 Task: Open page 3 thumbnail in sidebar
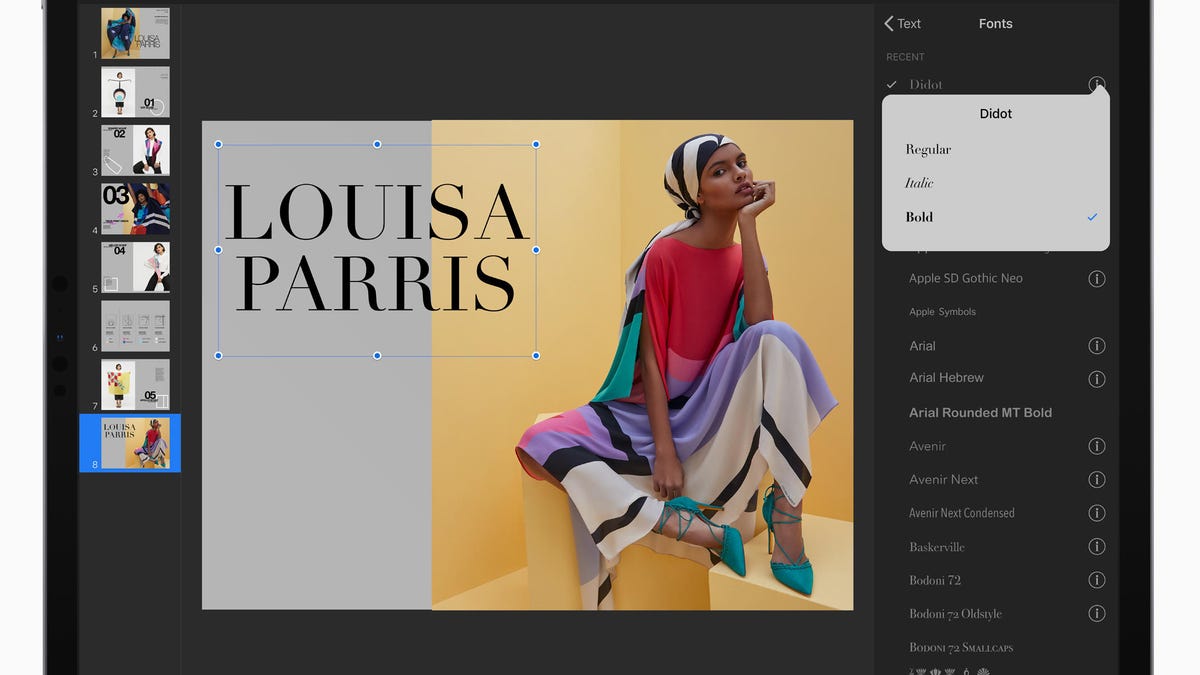[135, 149]
